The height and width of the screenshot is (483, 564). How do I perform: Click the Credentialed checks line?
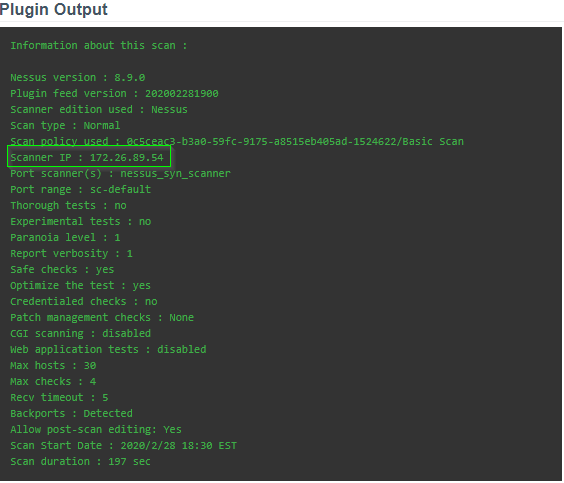tap(84, 301)
